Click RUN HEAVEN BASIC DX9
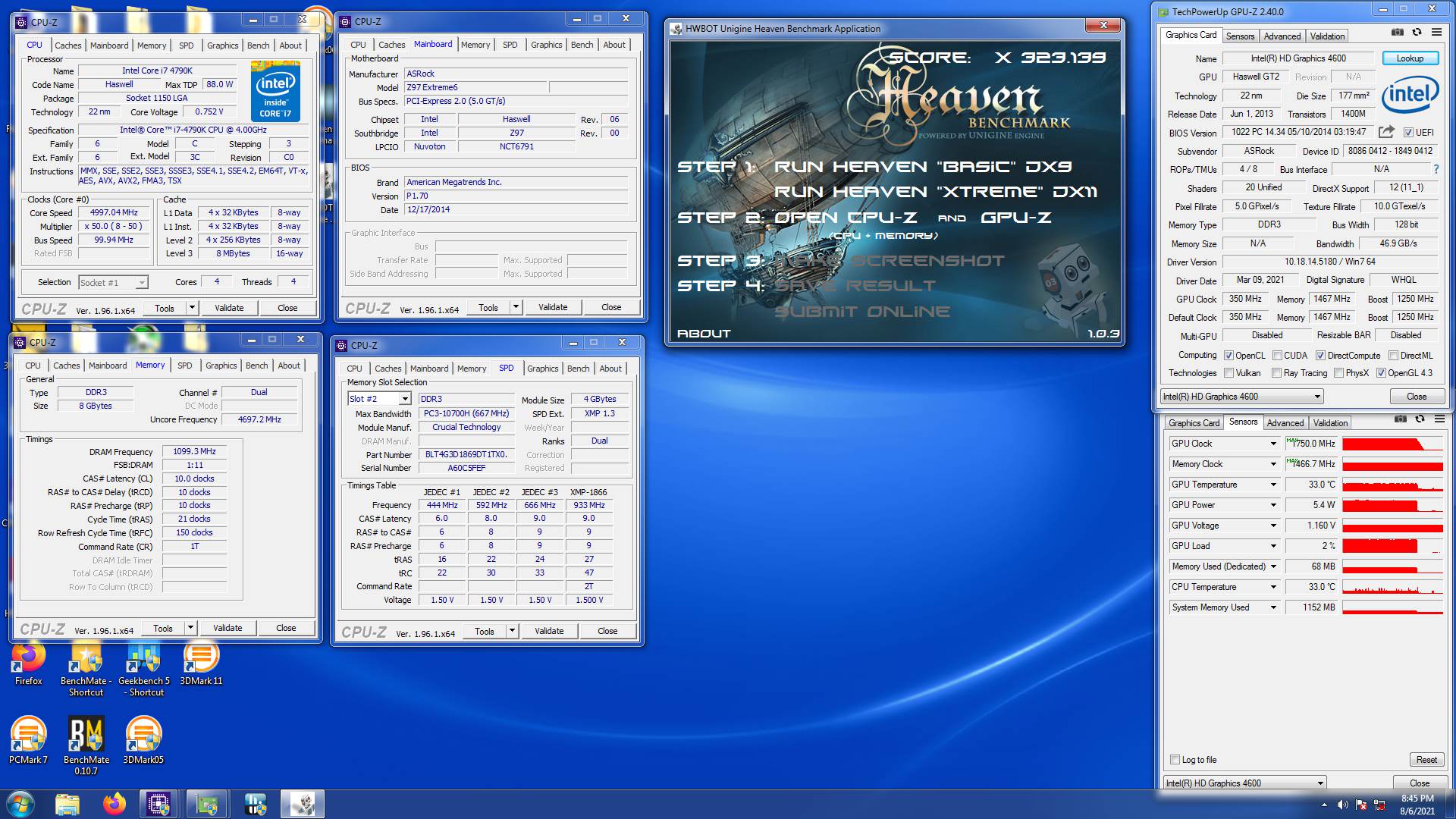The image size is (1456, 819). [922, 167]
